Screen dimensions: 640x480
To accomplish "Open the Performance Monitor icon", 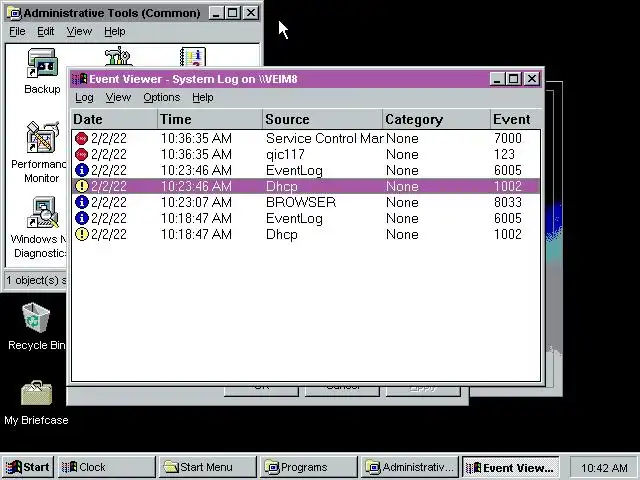I will (42, 137).
